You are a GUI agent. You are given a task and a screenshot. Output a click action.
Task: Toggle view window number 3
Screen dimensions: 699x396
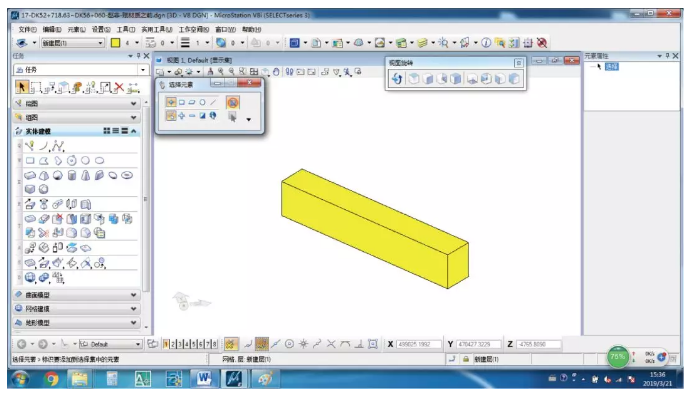pyautogui.click(x=180, y=344)
